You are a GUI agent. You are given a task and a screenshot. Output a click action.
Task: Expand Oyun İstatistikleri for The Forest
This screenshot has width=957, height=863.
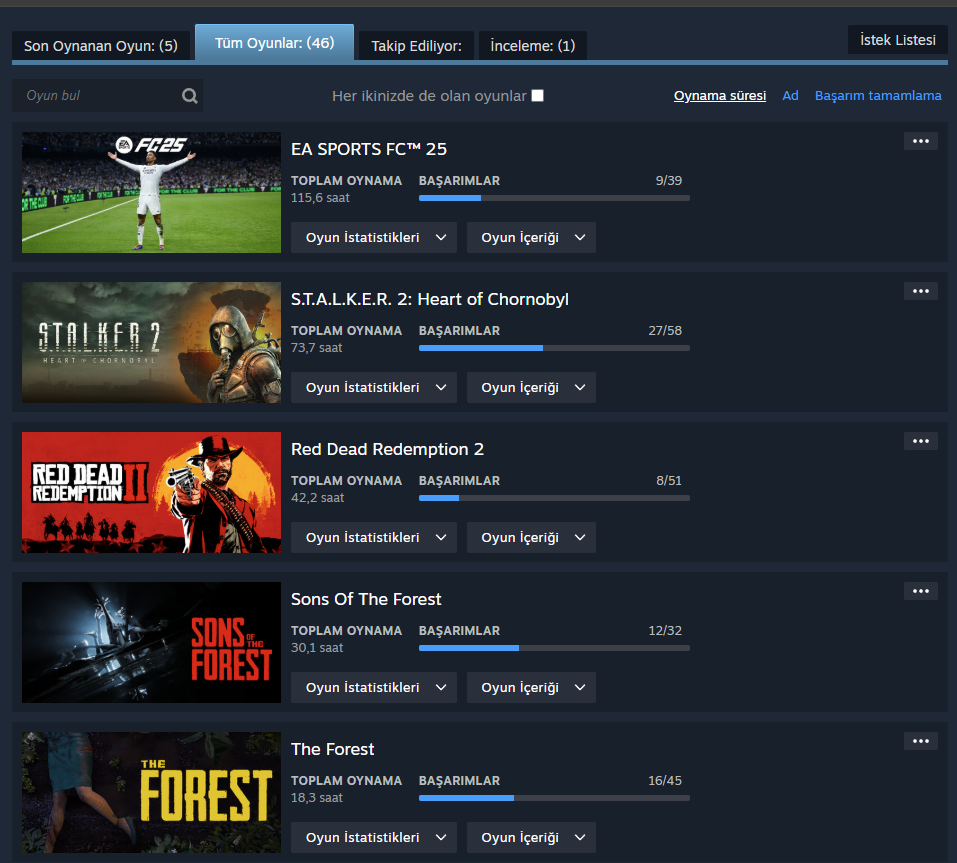pyautogui.click(x=374, y=837)
